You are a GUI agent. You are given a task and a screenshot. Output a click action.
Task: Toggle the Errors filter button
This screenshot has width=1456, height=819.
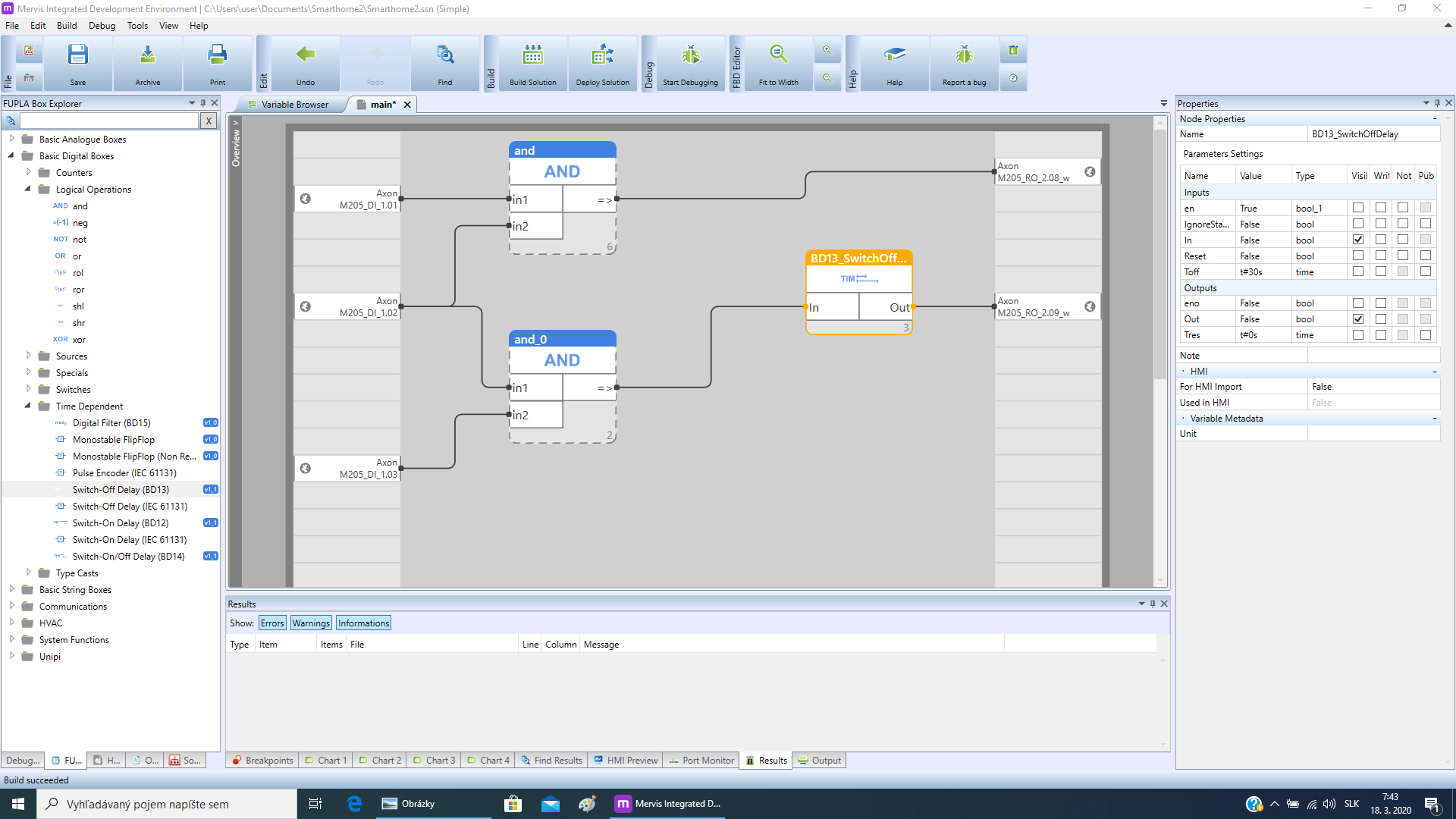(272, 623)
